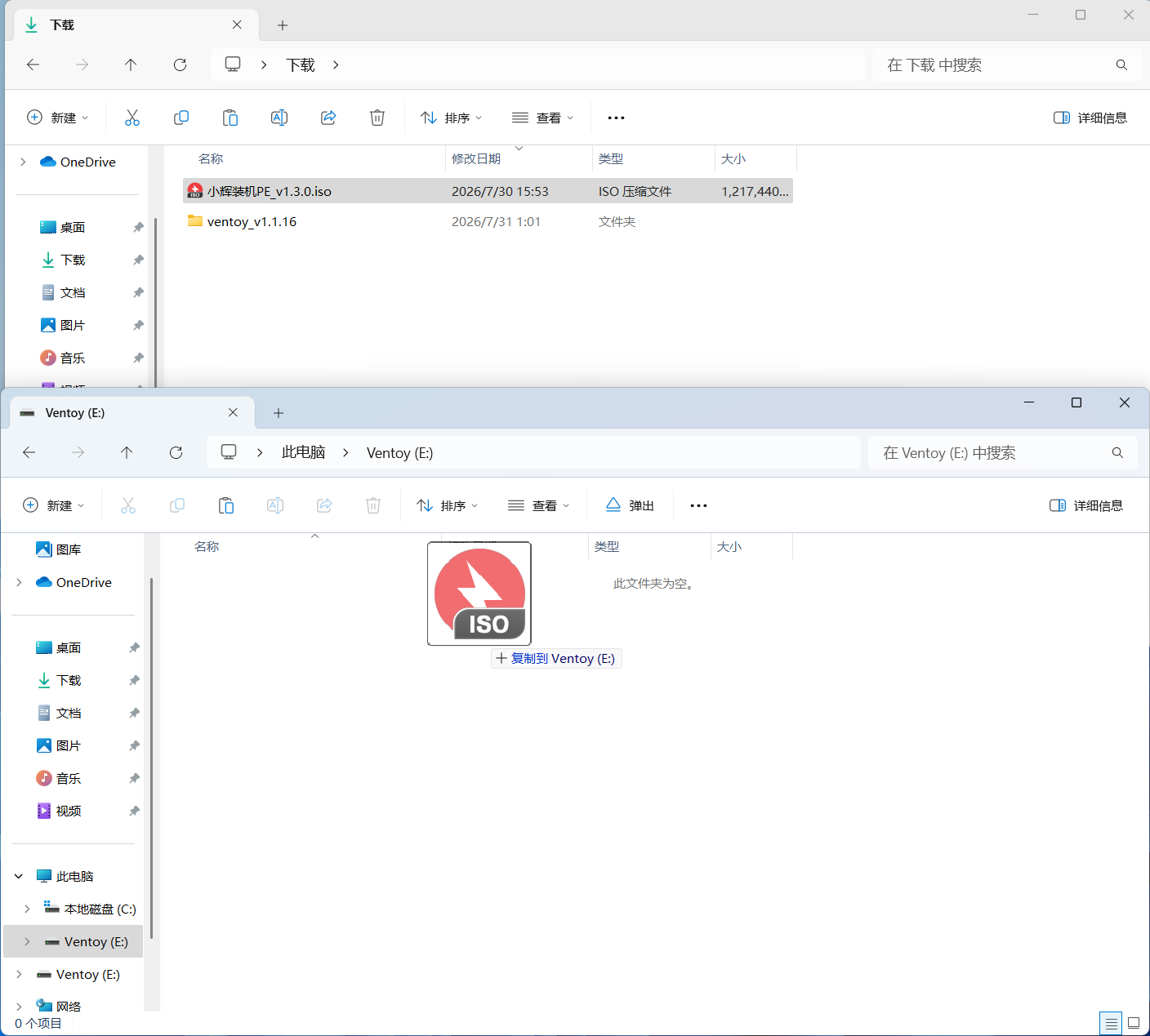This screenshot has height=1036, width=1150.
Task: Open 排序 sort dropdown in Ventoy (E:) window
Action: coord(448,505)
